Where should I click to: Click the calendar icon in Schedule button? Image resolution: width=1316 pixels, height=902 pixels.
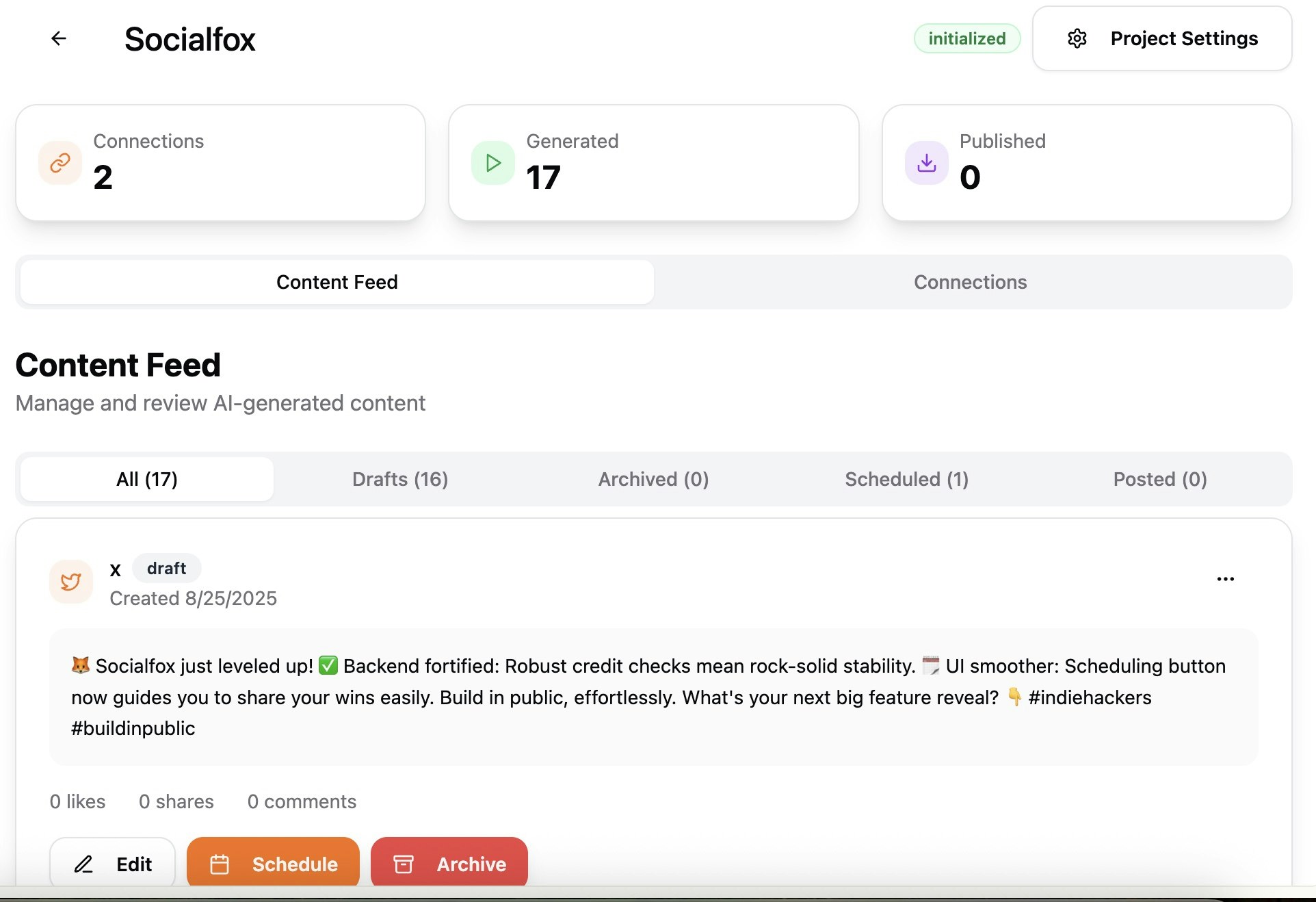click(x=220, y=864)
